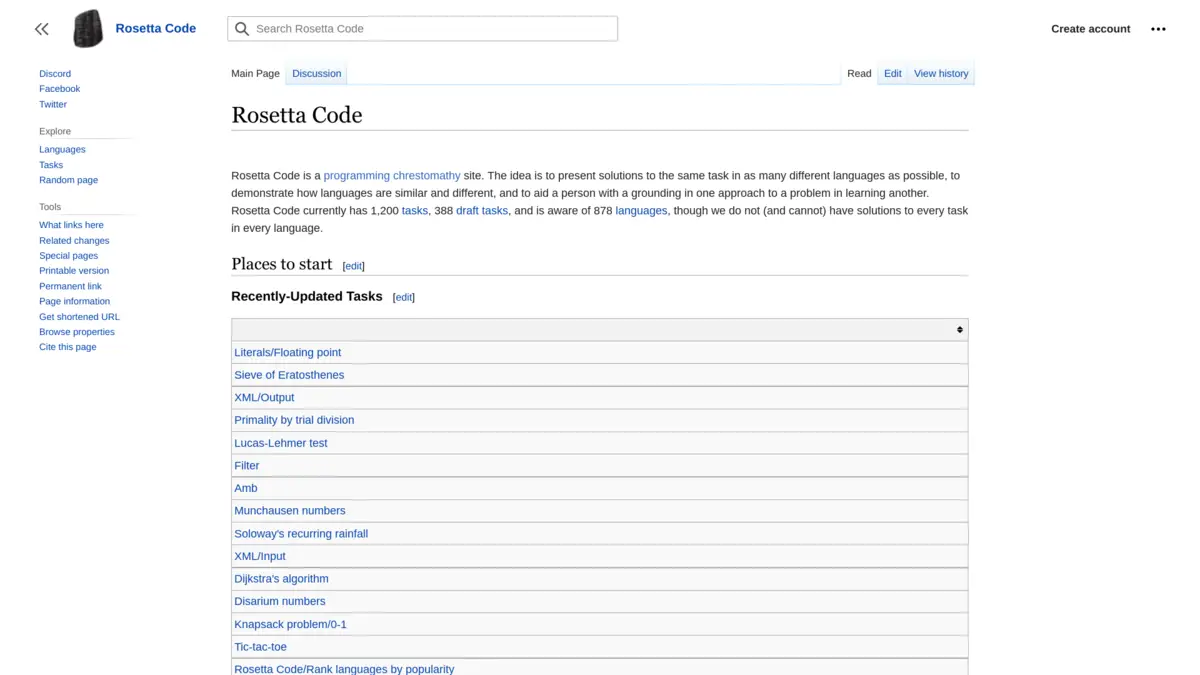Open Special pages from the sidebar
The image size is (1200, 675).
click(x=68, y=255)
